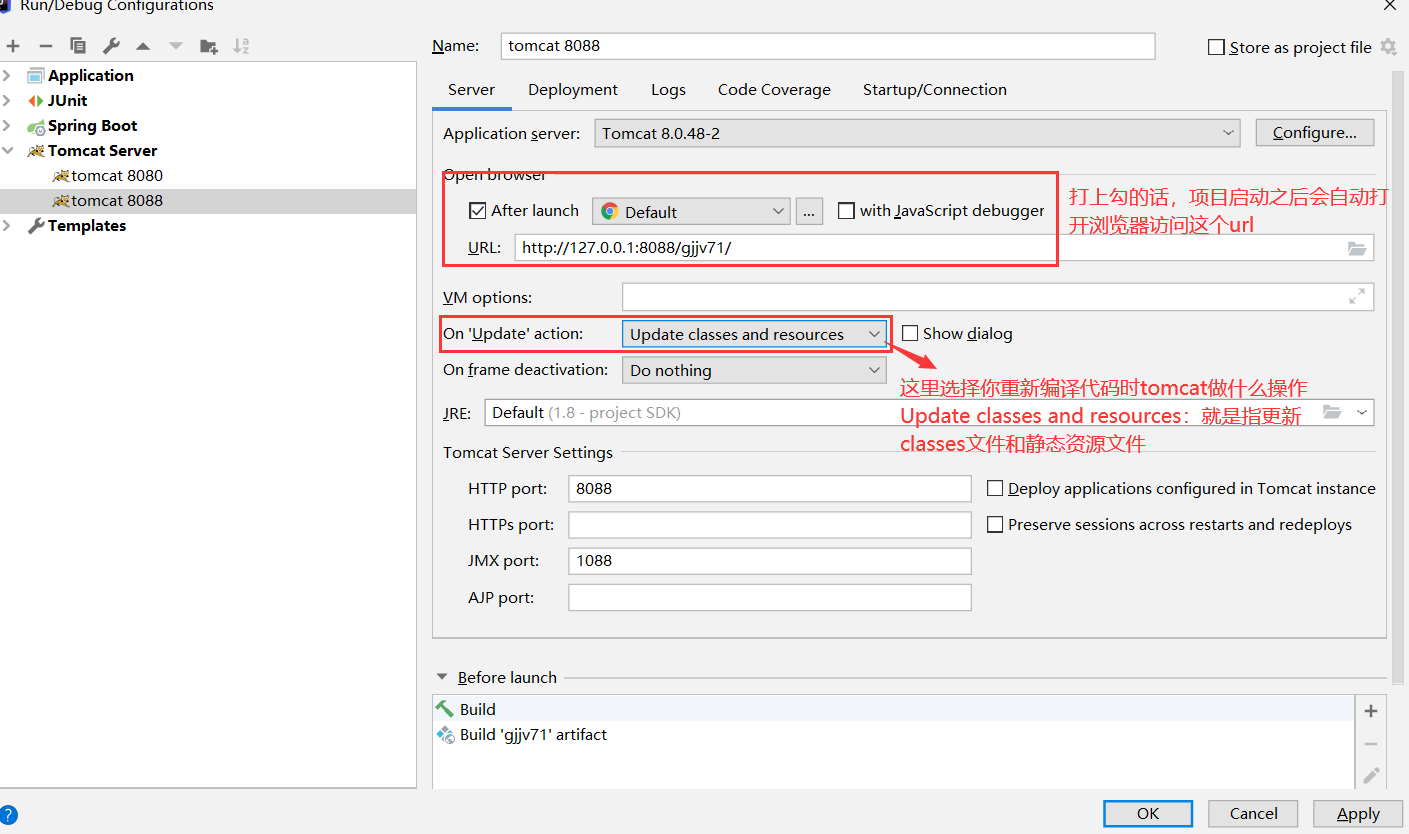This screenshot has width=1409, height=834.
Task: Click the OK button
Action: 1148,813
